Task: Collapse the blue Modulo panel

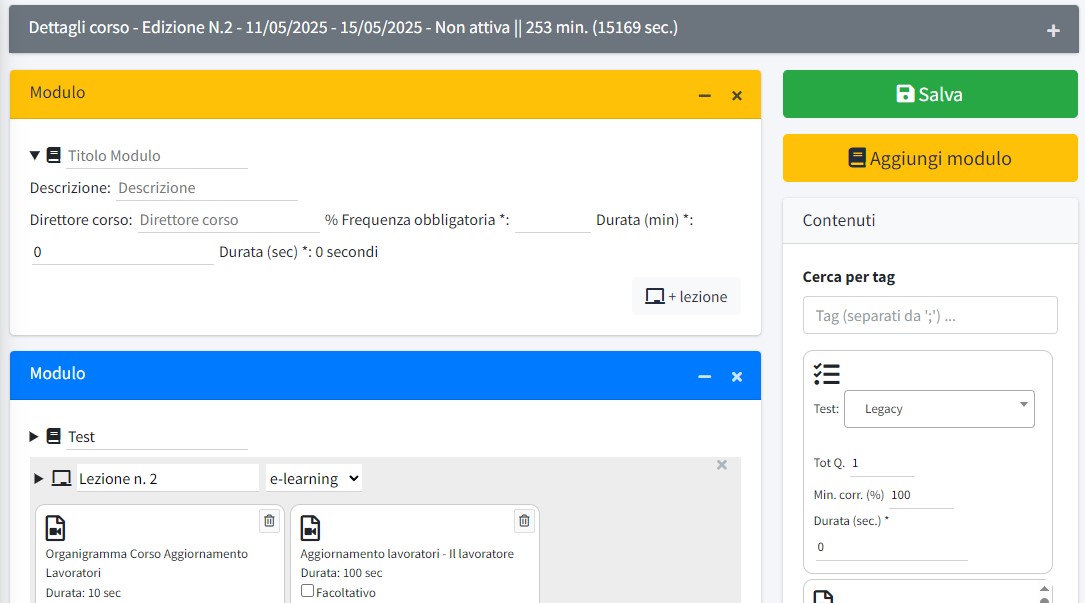Action: click(x=705, y=376)
